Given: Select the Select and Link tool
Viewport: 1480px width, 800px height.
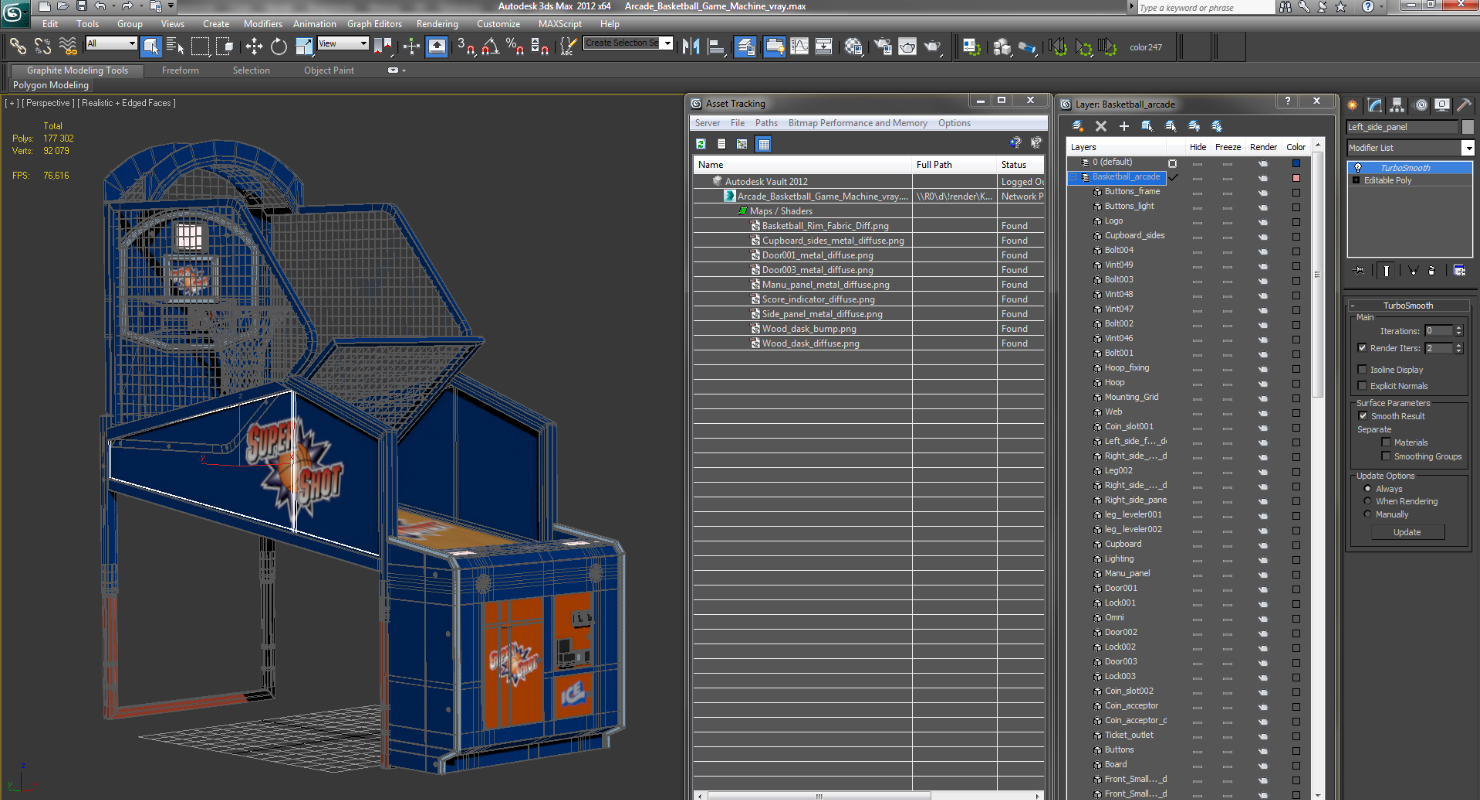Looking at the screenshot, I should click(18, 46).
